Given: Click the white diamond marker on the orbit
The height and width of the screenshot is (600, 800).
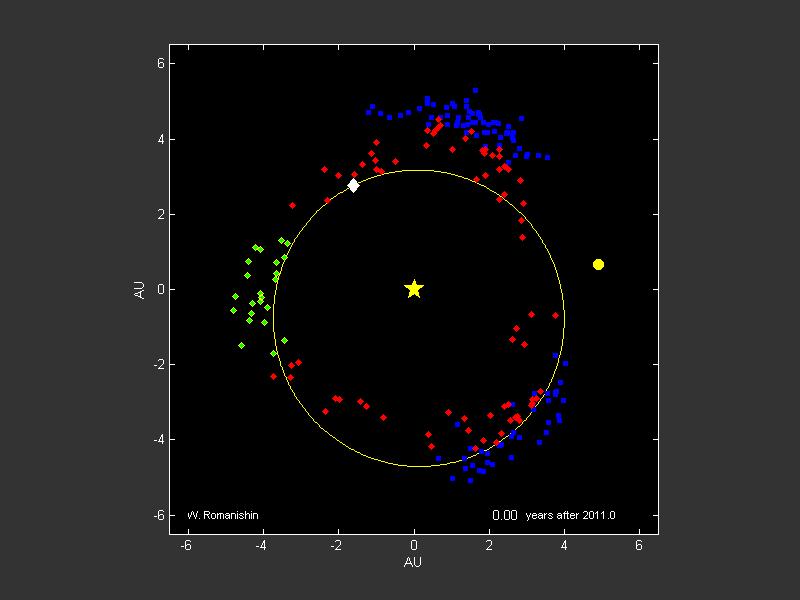Looking at the screenshot, I should pos(353,185).
